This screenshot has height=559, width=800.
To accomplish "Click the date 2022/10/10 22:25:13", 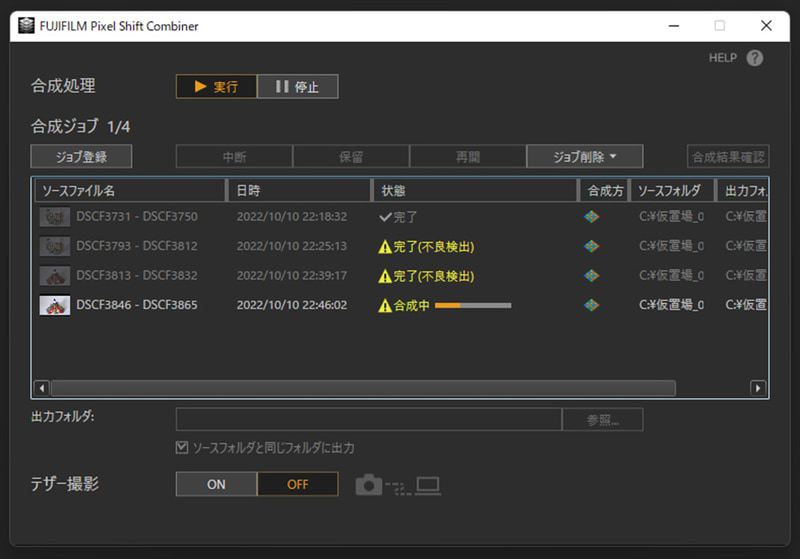I will coord(292,246).
